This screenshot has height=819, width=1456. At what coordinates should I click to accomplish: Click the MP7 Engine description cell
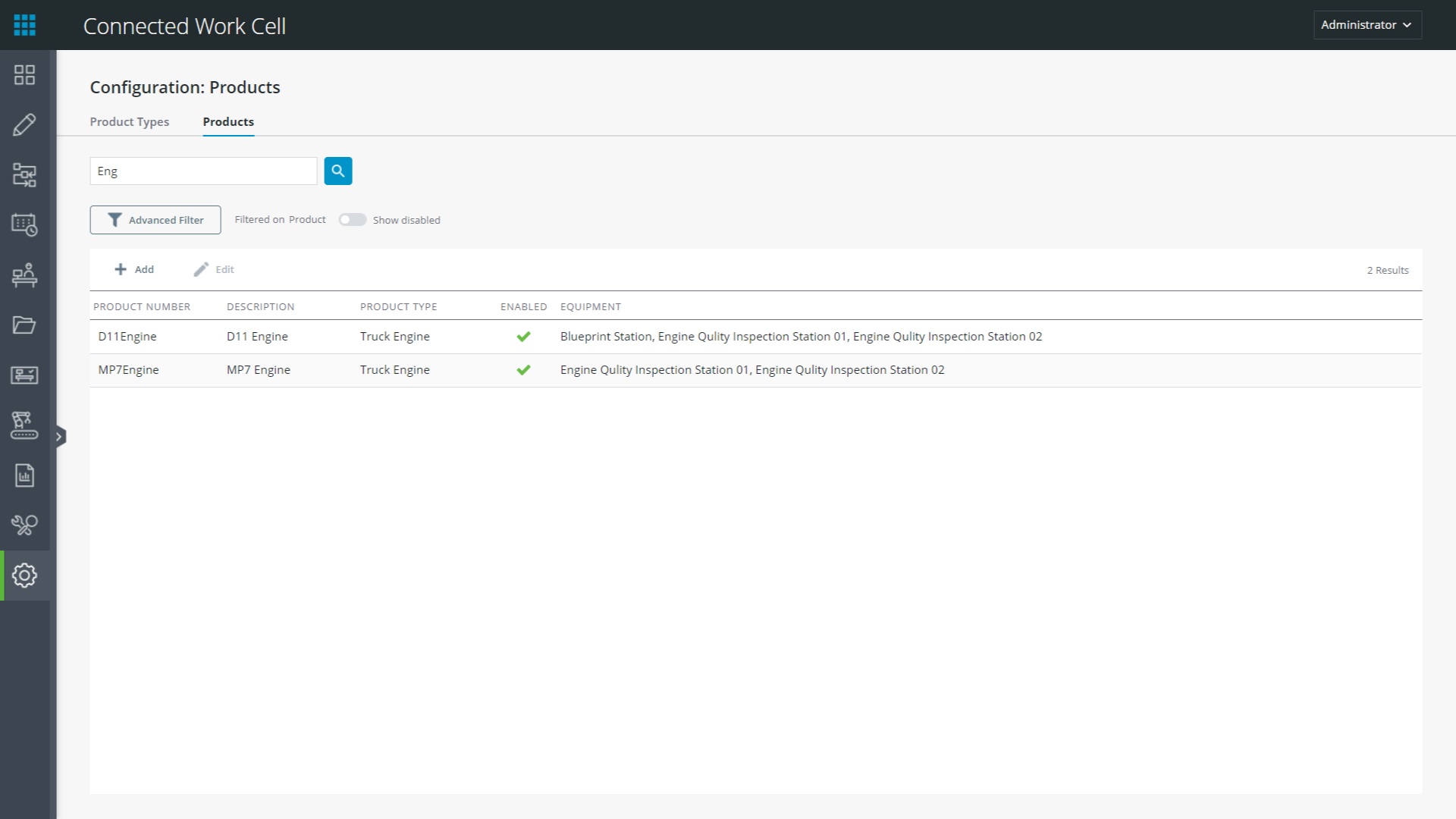[259, 370]
